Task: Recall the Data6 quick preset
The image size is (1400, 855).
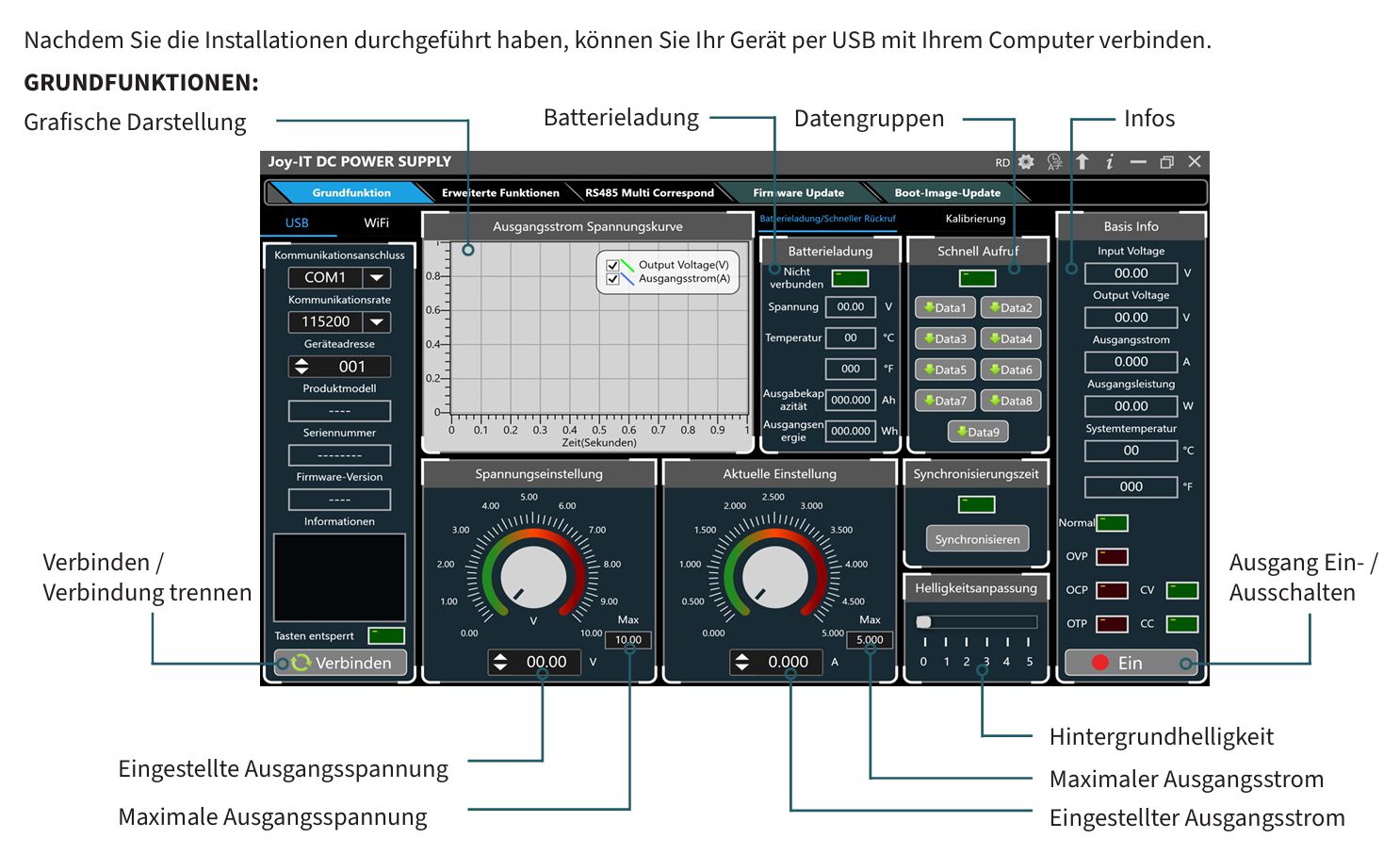Action: click(x=1010, y=370)
